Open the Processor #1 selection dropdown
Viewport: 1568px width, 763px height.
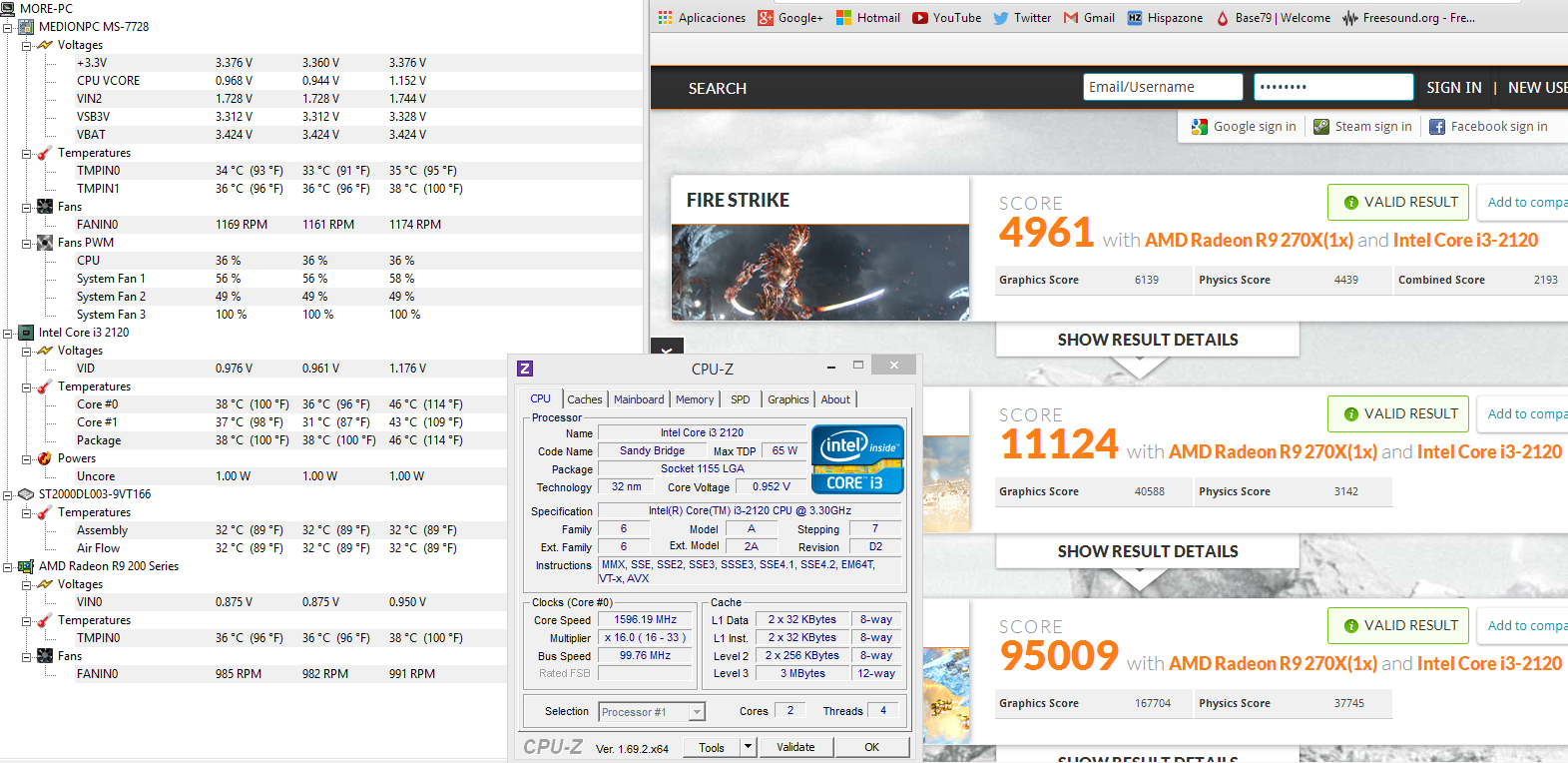pos(697,712)
